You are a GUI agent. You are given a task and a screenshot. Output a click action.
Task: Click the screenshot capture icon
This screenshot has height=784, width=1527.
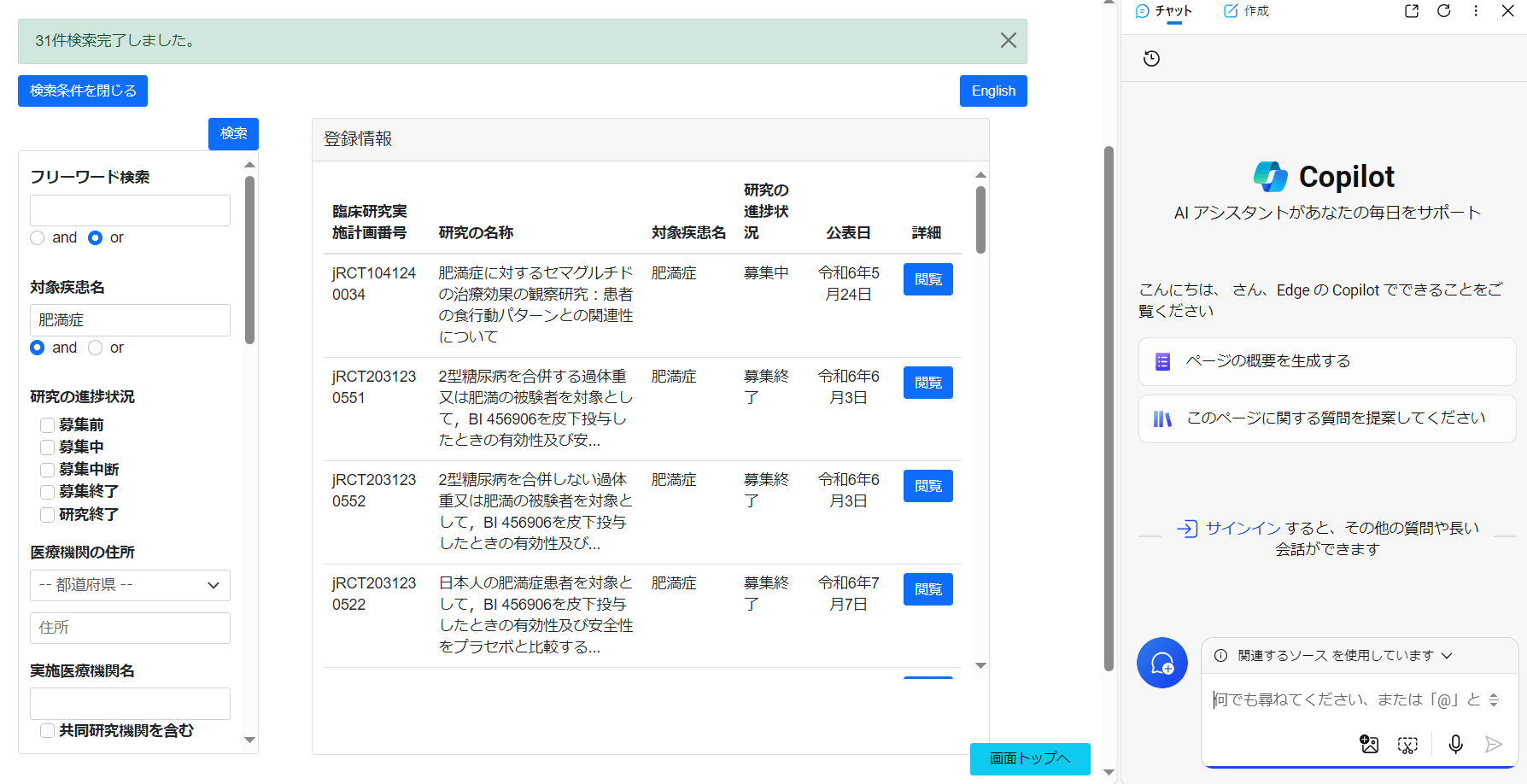[x=1407, y=745]
